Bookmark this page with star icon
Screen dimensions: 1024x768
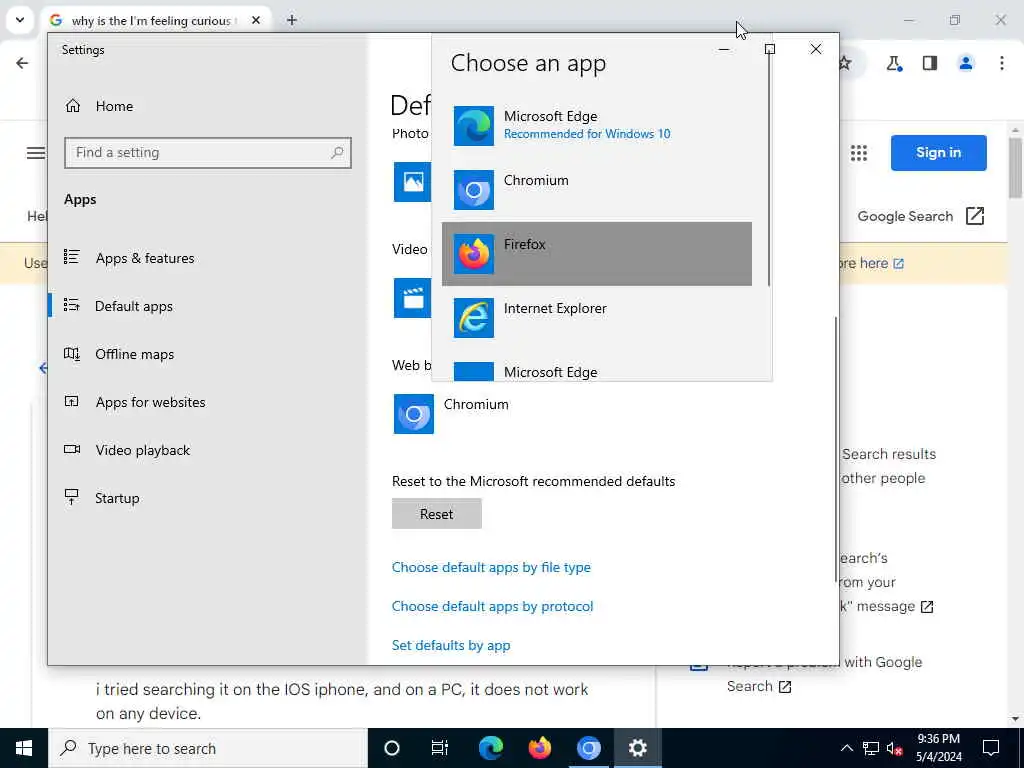(x=845, y=63)
